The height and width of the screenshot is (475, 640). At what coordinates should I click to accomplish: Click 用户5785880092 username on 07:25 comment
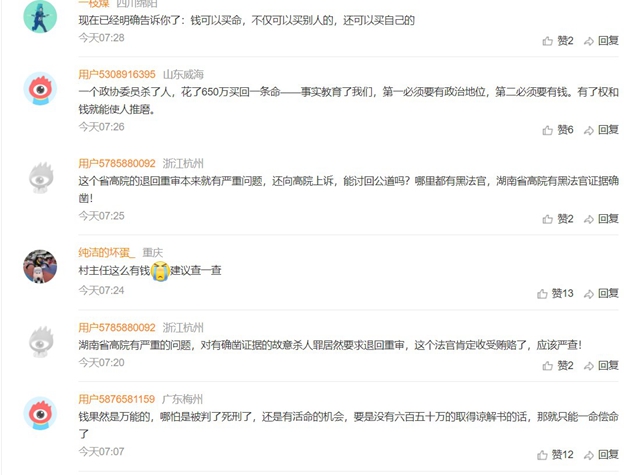click(x=117, y=164)
